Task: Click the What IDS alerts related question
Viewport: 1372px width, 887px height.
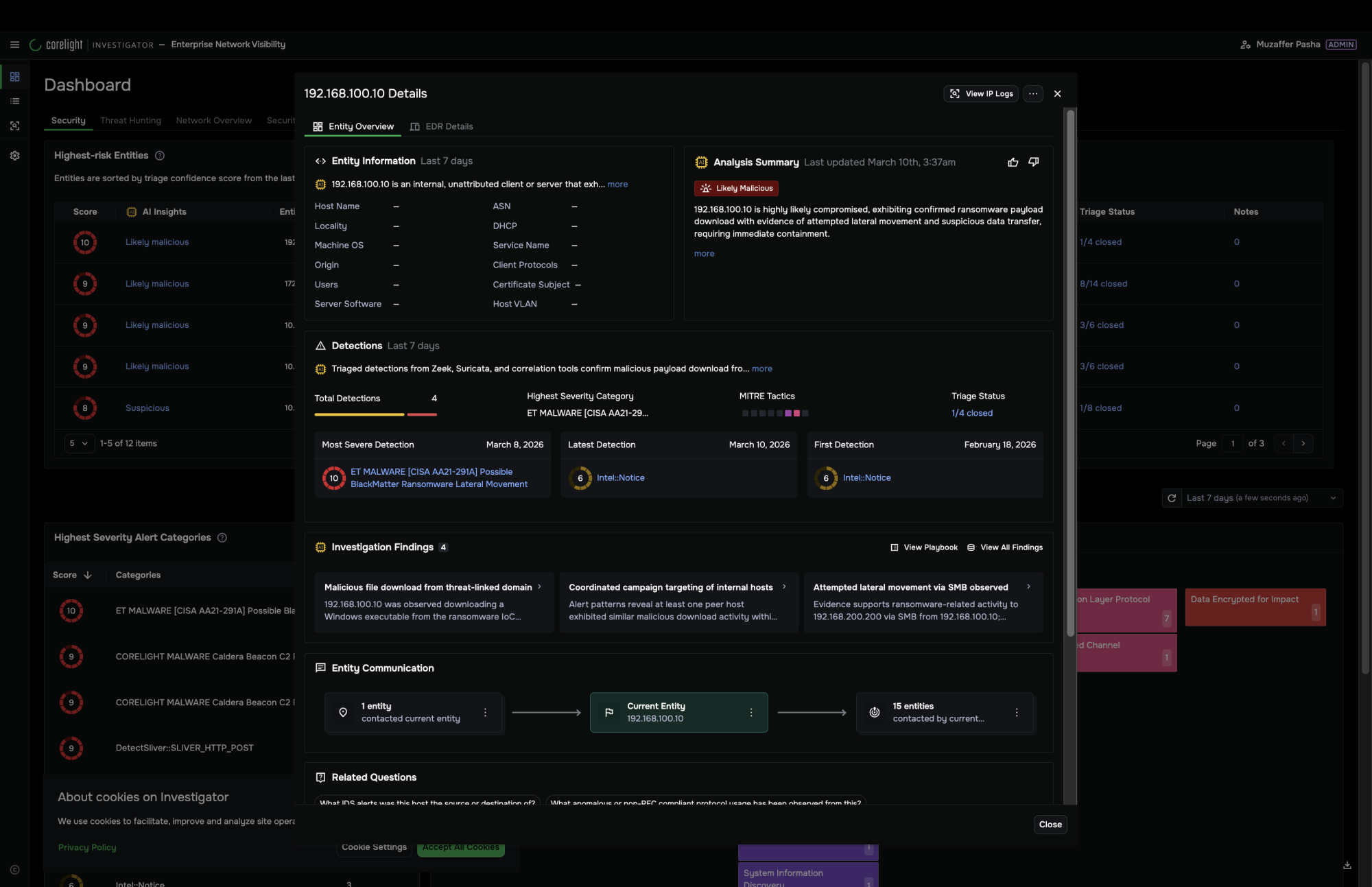Action: click(x=427, y=802)
